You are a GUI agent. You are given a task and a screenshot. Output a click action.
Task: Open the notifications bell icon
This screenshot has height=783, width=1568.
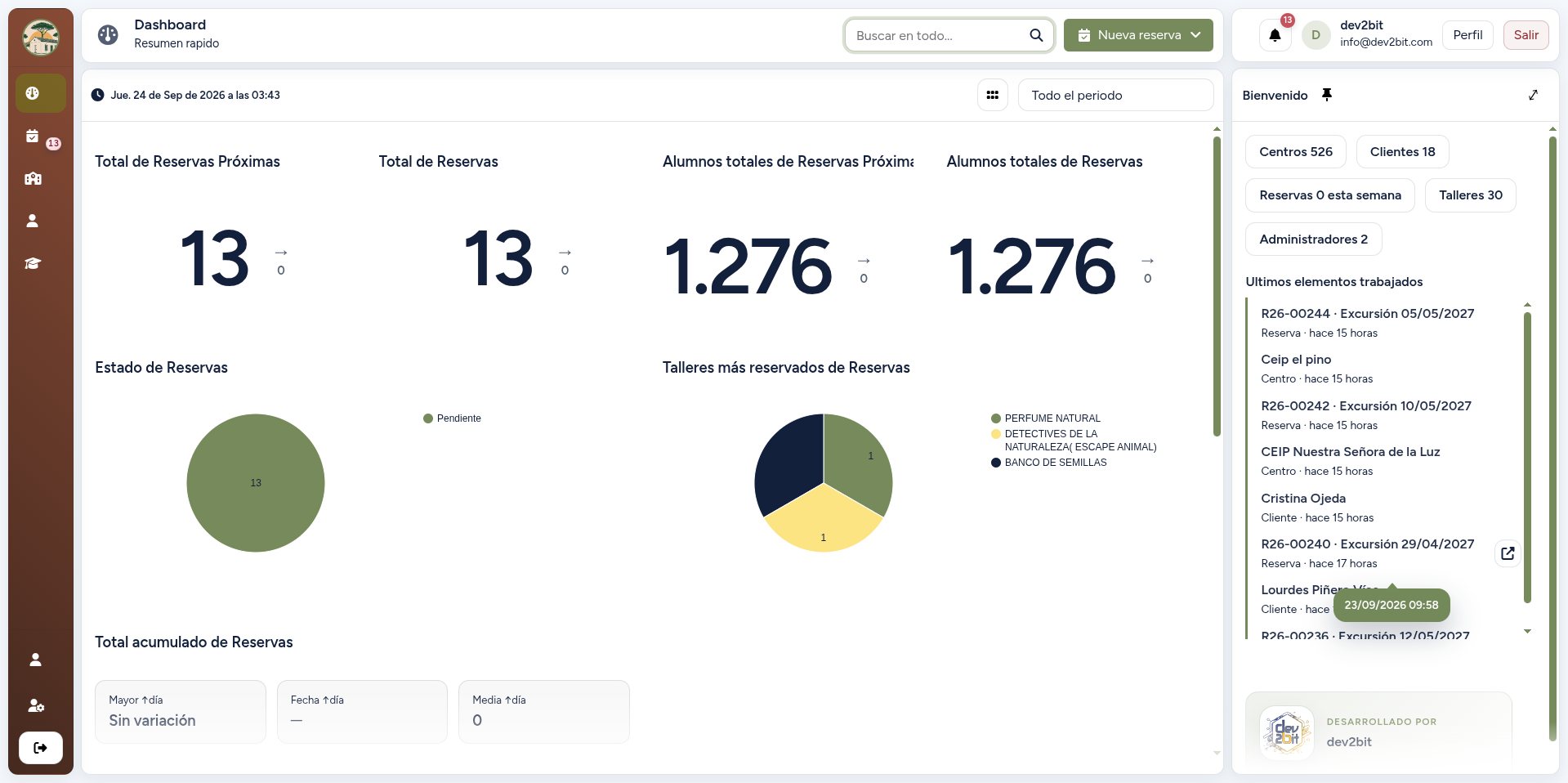1275,35
